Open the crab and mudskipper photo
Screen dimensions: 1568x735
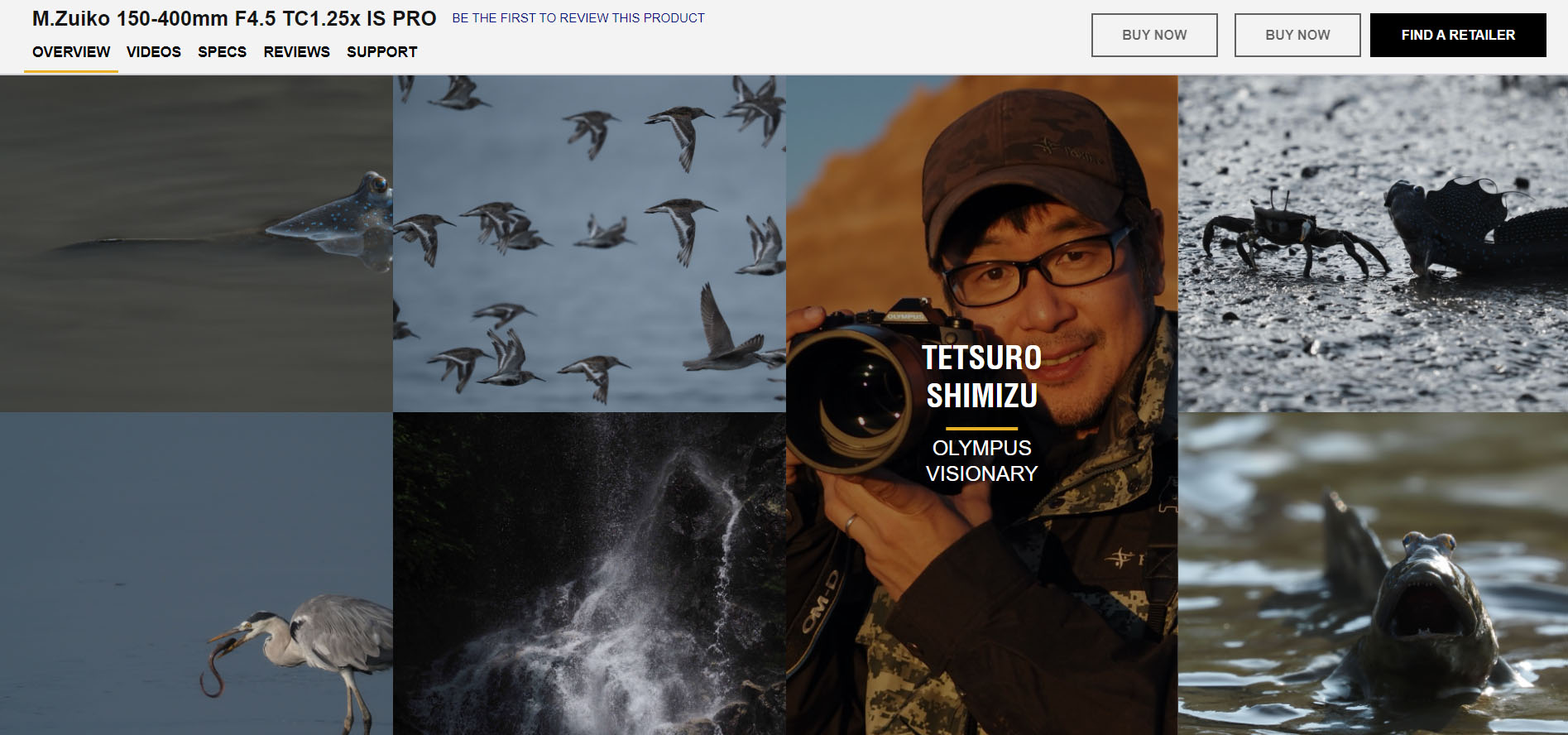pyautogui.click(x=1373, y=243)
